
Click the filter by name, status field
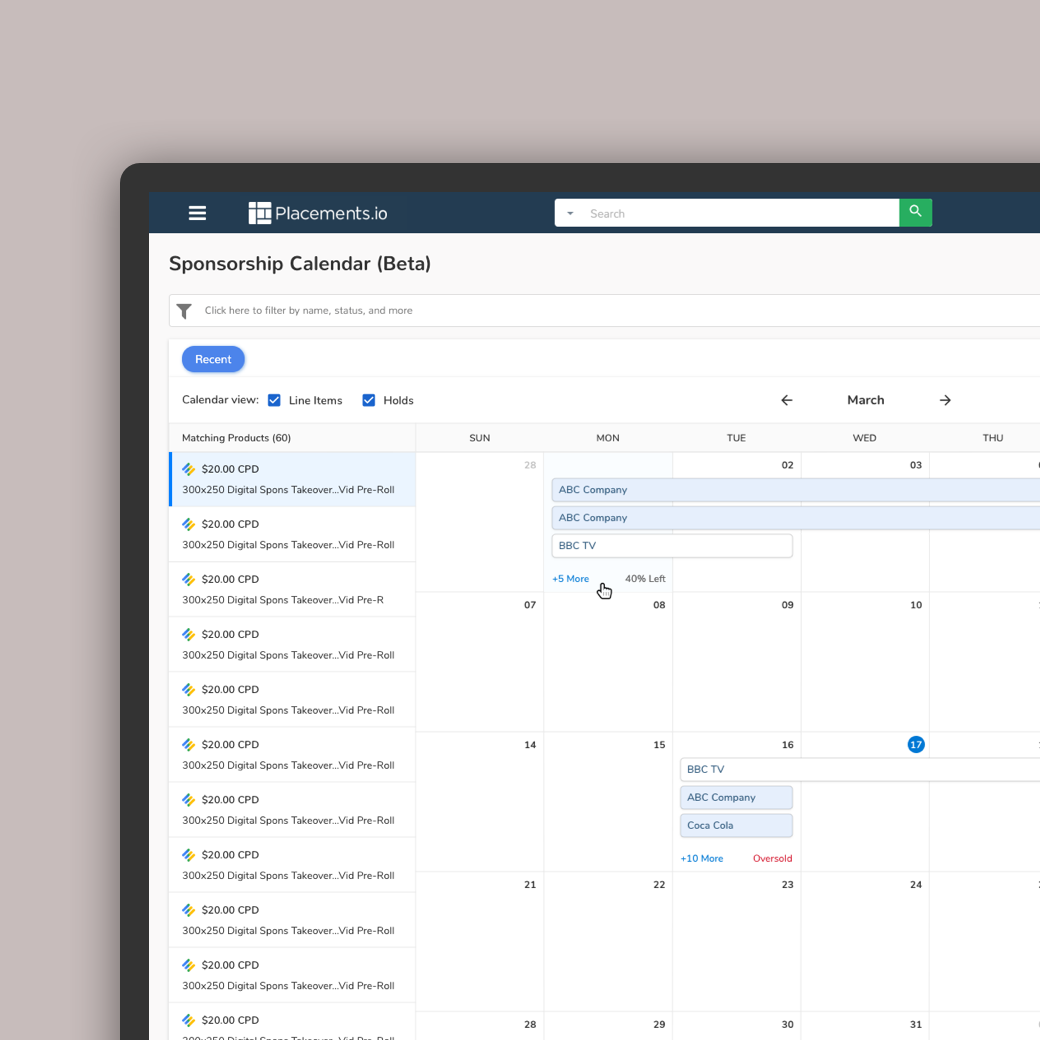click(x=600, y=311)
